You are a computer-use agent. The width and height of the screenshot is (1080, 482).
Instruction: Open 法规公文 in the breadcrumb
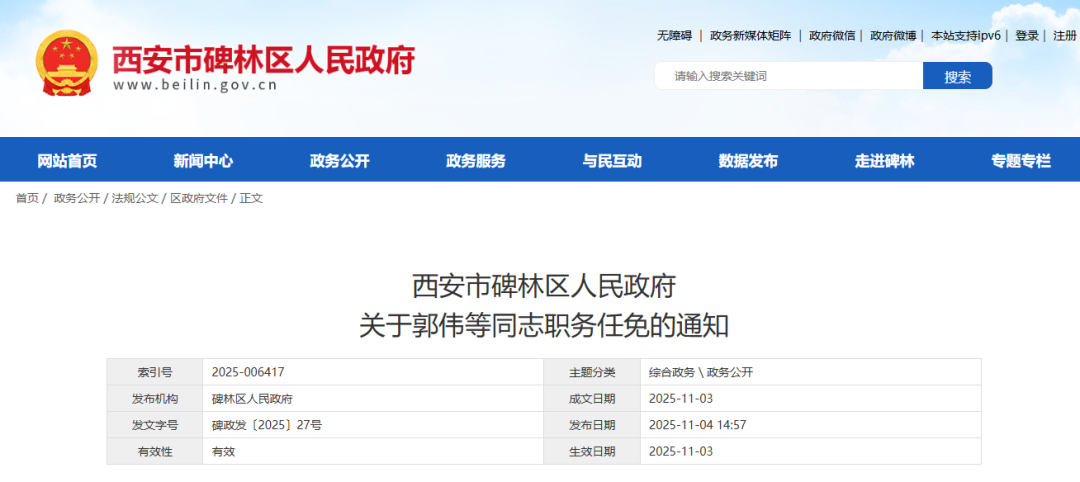pos(134,198)
